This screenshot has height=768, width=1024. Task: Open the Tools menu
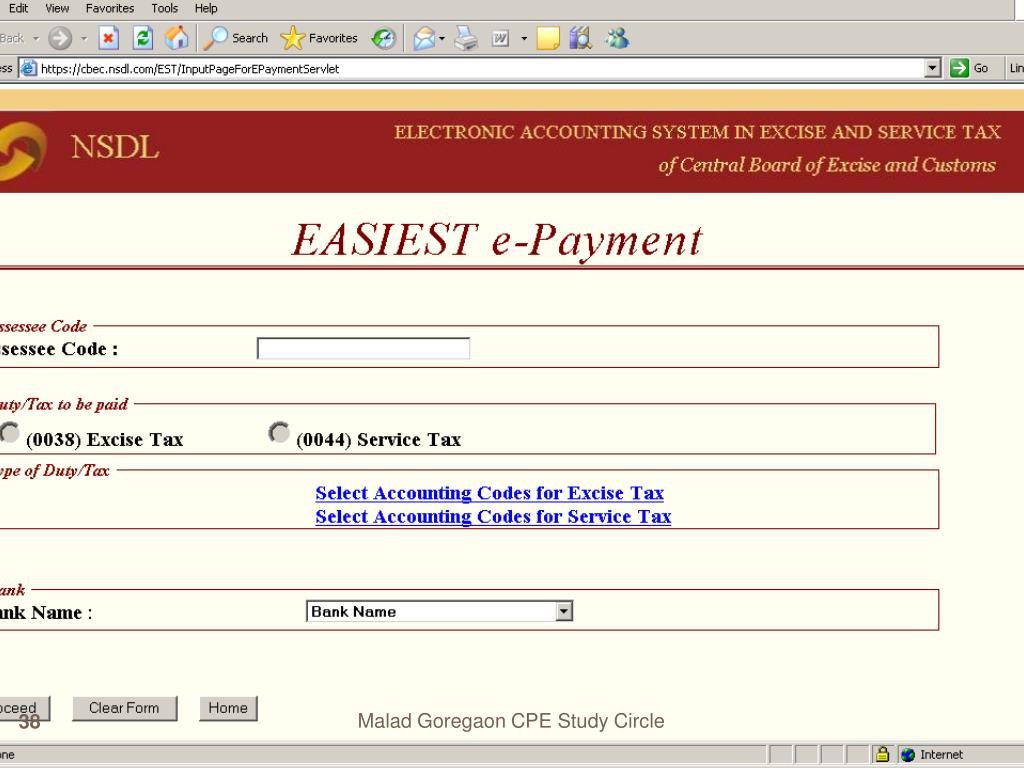(165, 8)
